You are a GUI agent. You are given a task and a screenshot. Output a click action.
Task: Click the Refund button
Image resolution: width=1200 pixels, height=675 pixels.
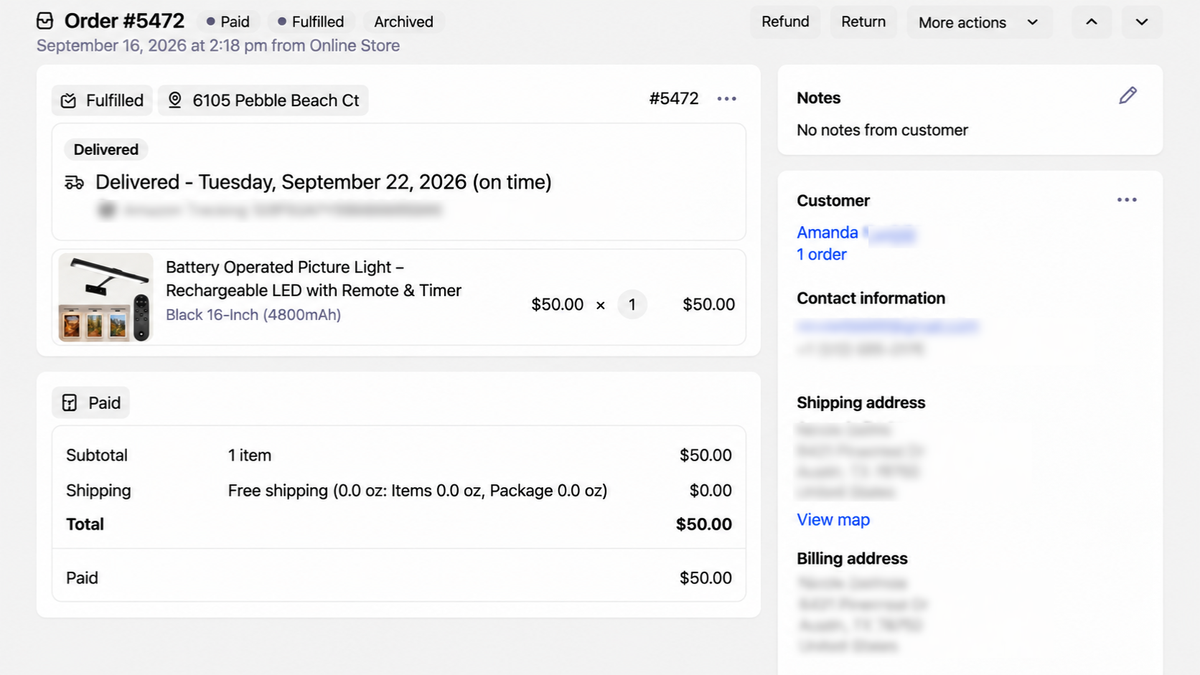[785, 22]
